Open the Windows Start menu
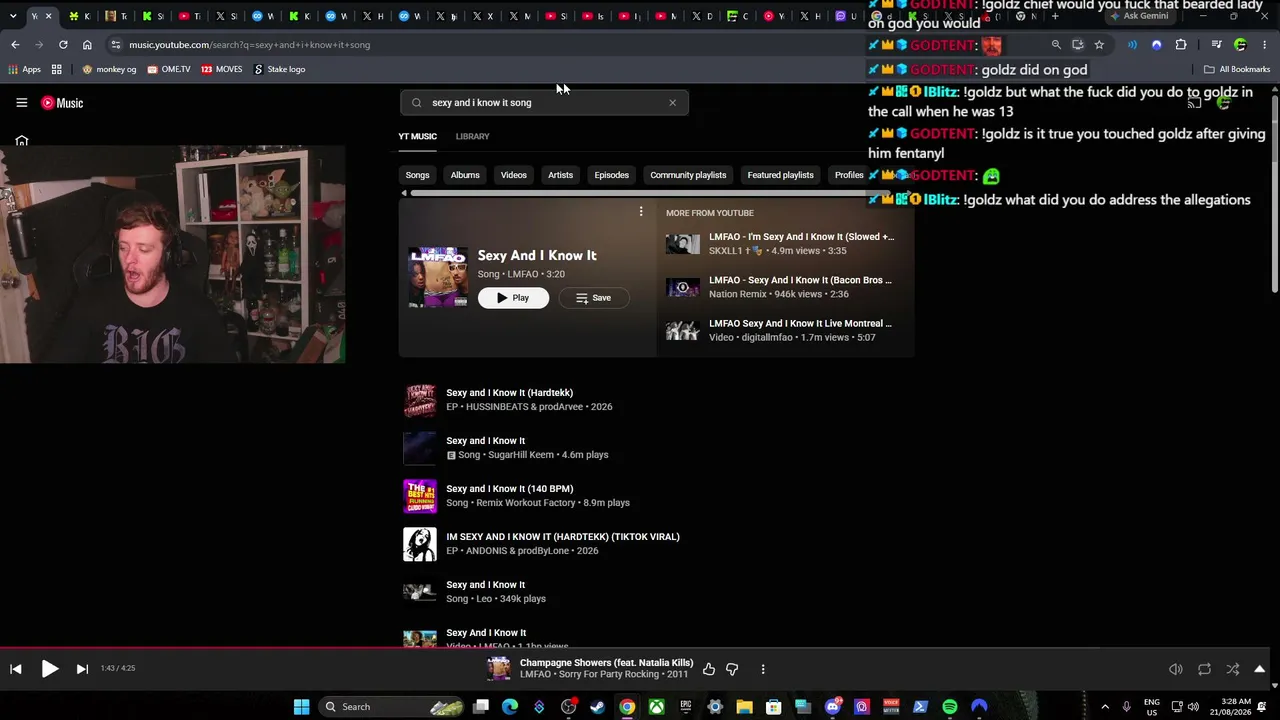Image resolution: width=1280 pixels, height=720 pixels. click(301, 707)
